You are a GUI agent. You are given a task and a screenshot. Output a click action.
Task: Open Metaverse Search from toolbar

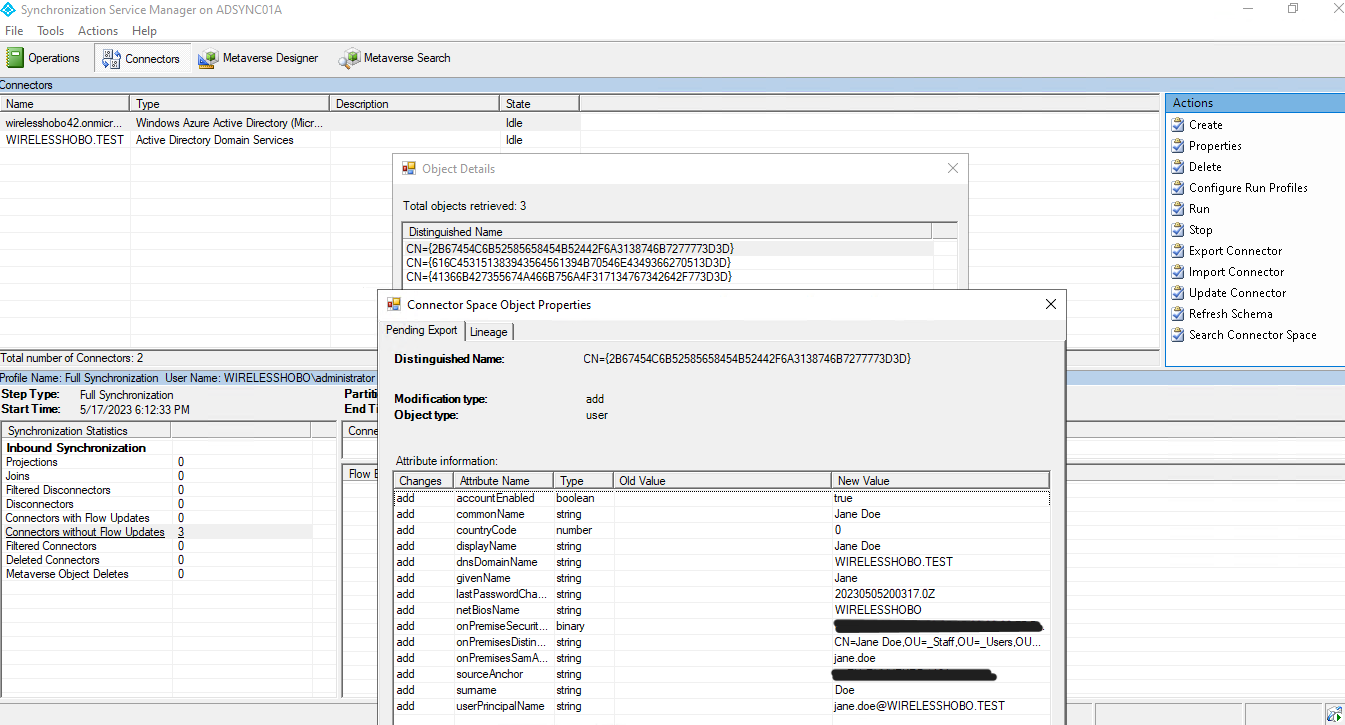pyautogui.click(x=395, y=58)
